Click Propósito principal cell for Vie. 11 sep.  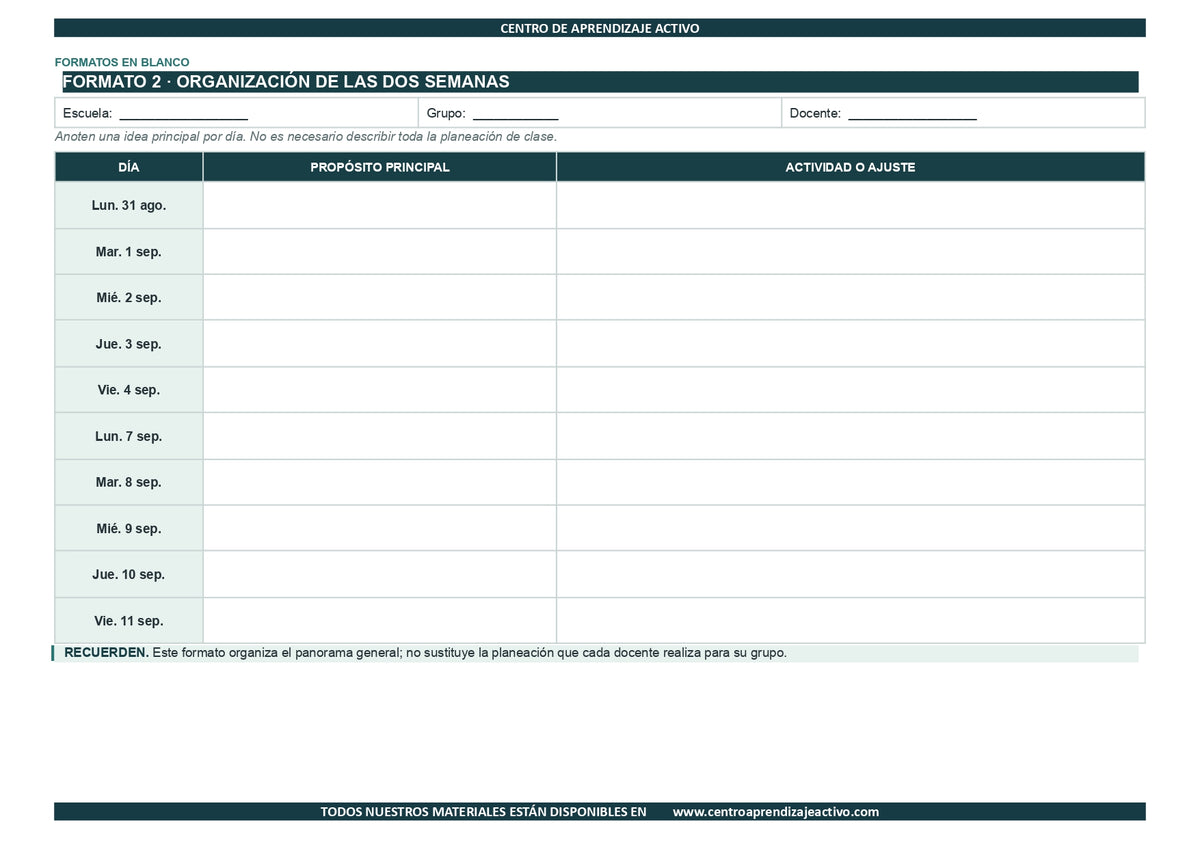tap(380, 621)
